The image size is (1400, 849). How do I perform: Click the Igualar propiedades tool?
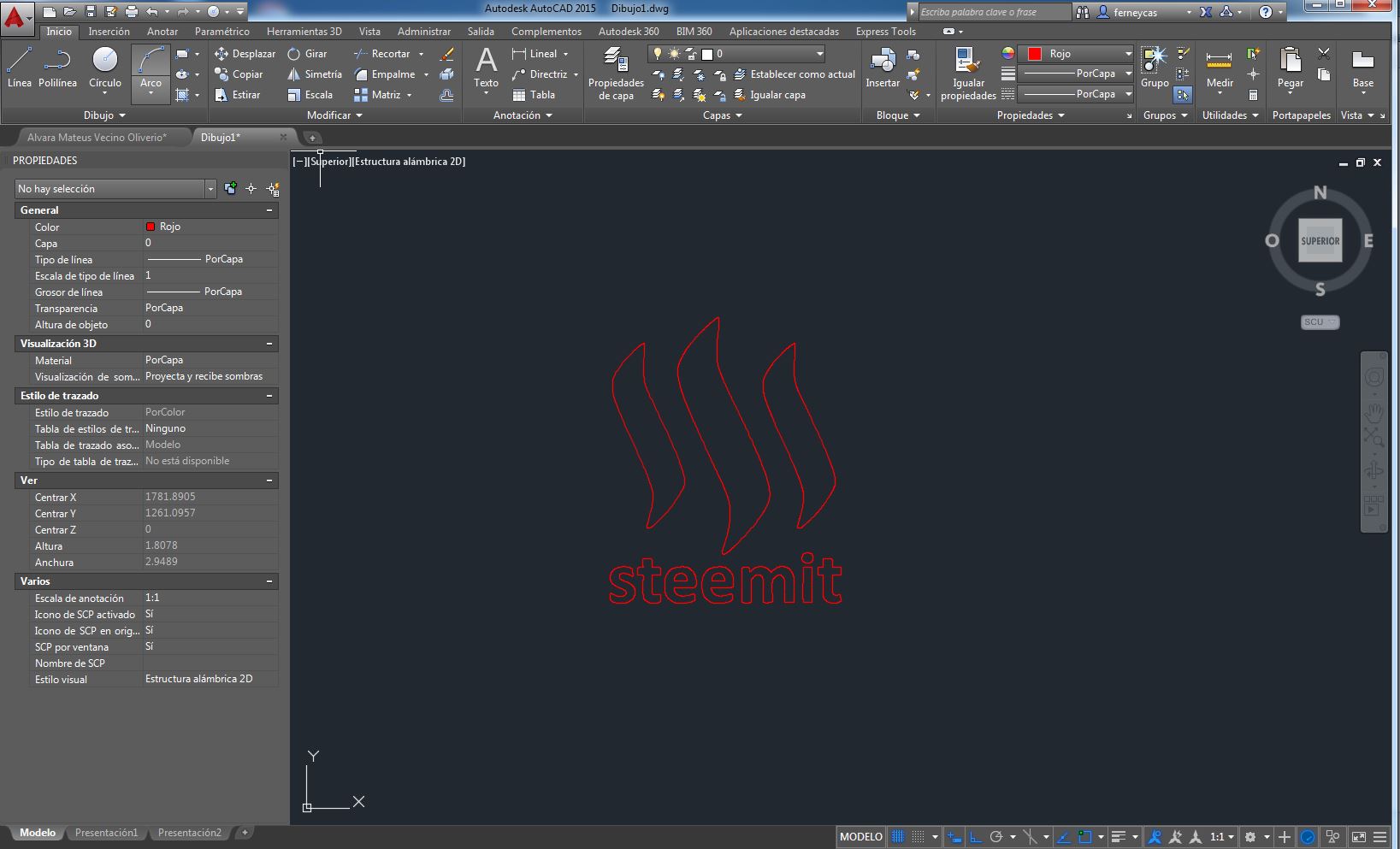968,74
